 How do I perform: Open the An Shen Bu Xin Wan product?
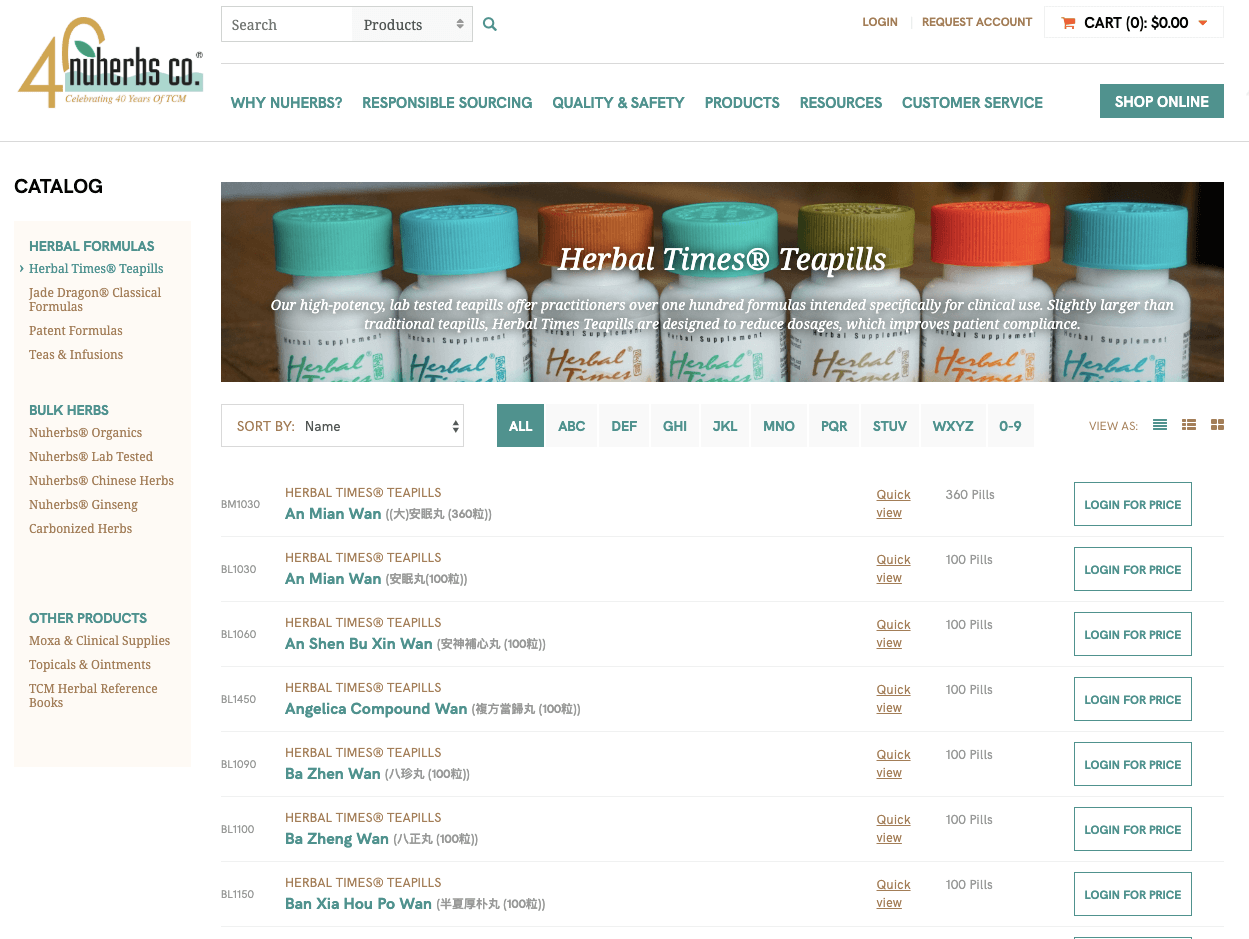click(358, 644)
